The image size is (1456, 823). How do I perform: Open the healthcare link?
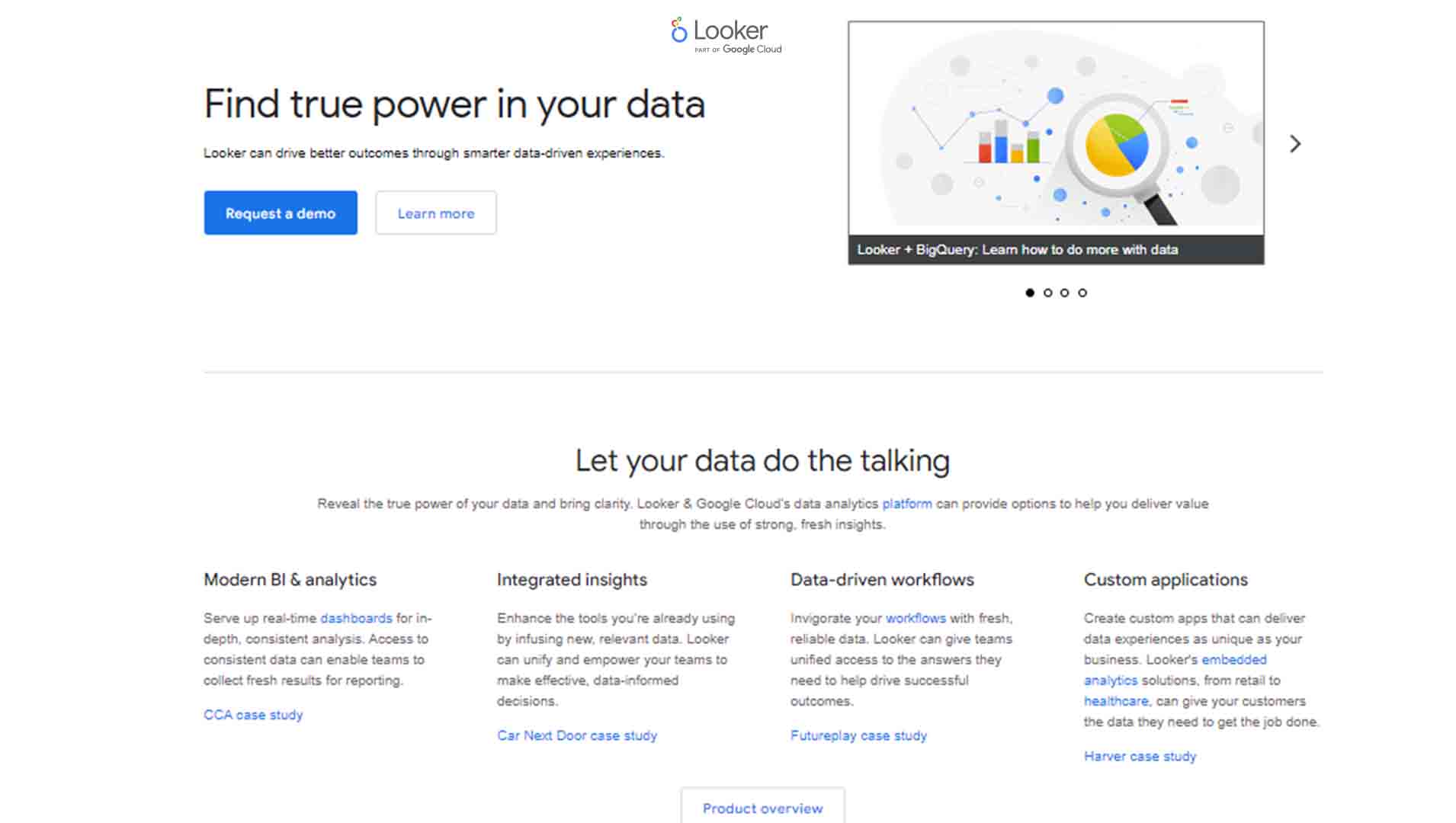click(1116, 701)
